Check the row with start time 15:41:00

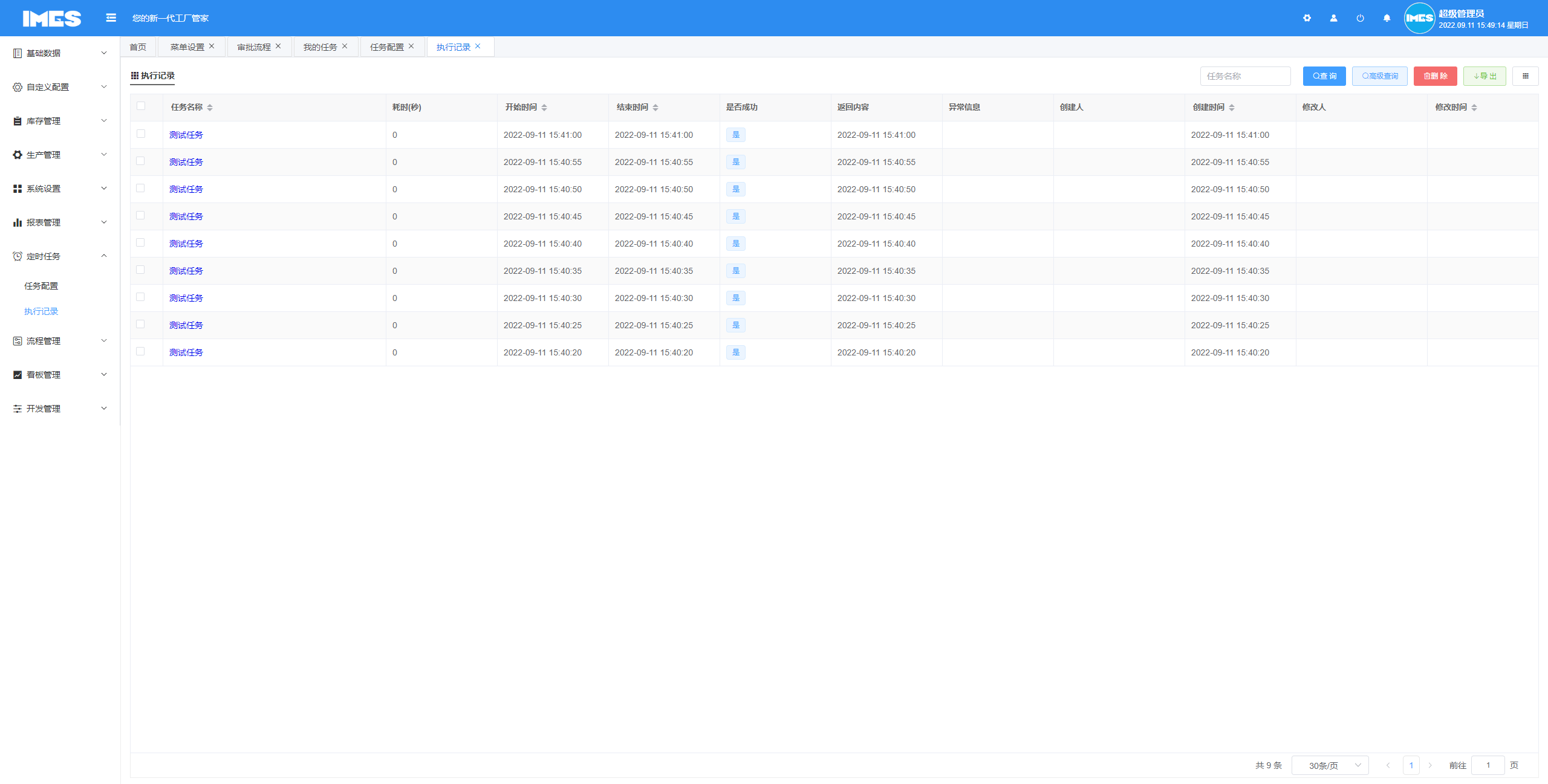tap(141, 134)
